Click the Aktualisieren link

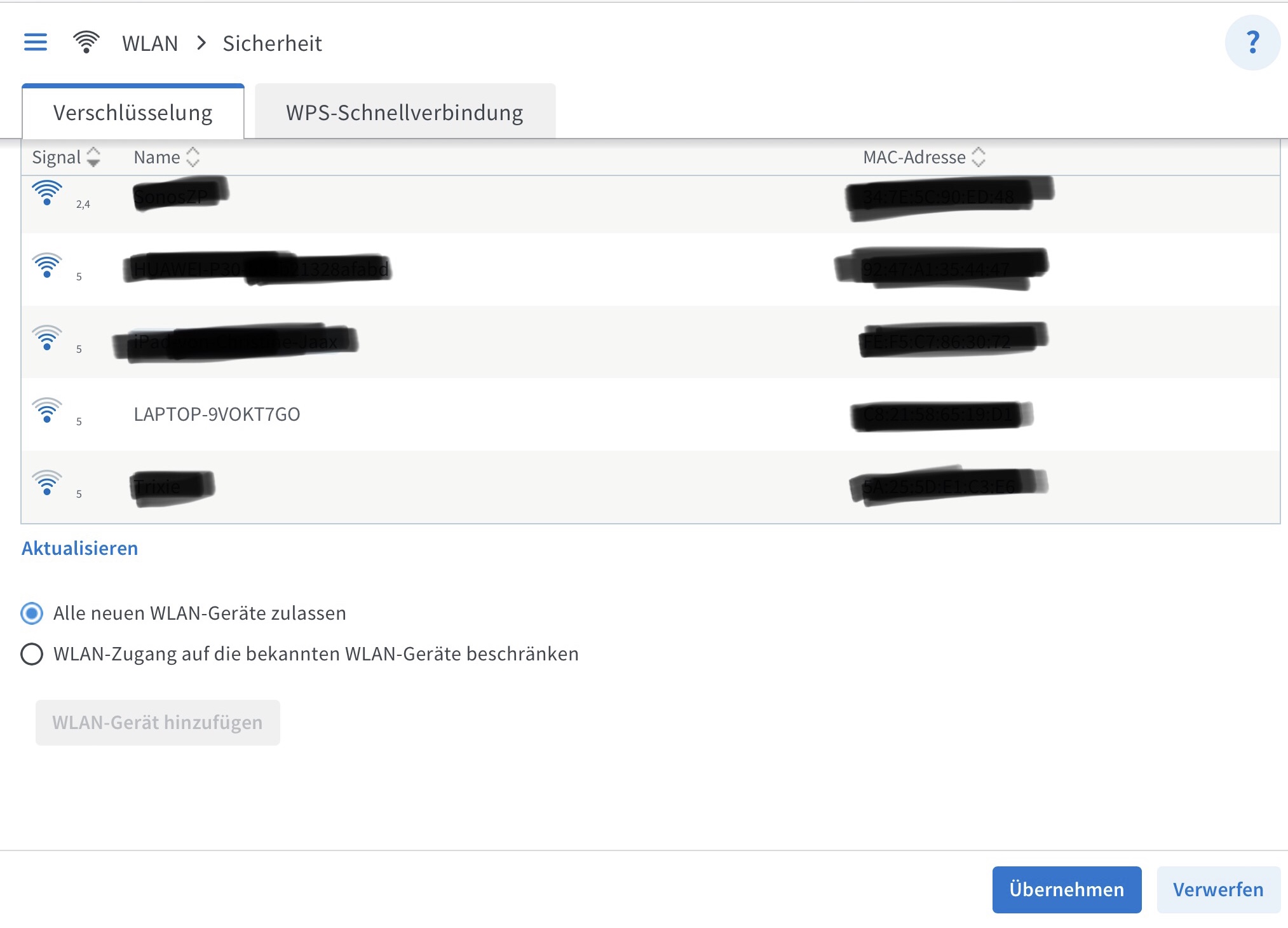point(79,549)
